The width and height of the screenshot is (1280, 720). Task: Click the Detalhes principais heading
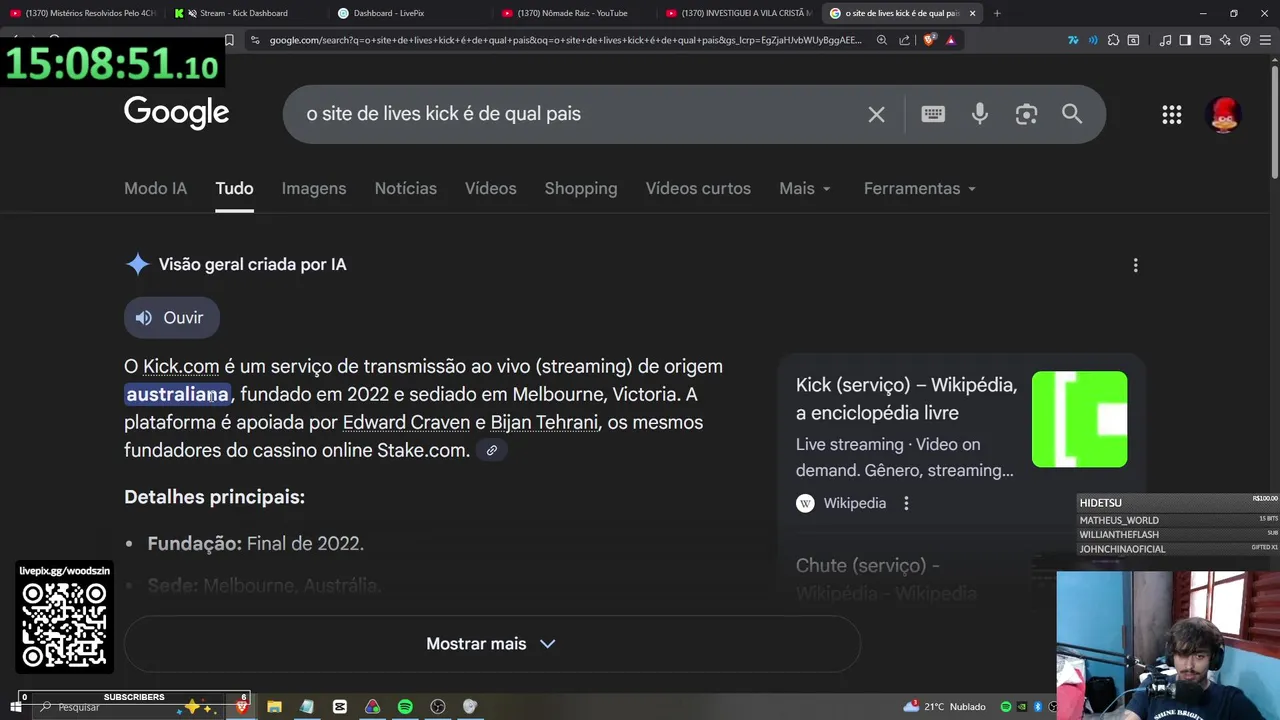(214, 497)
